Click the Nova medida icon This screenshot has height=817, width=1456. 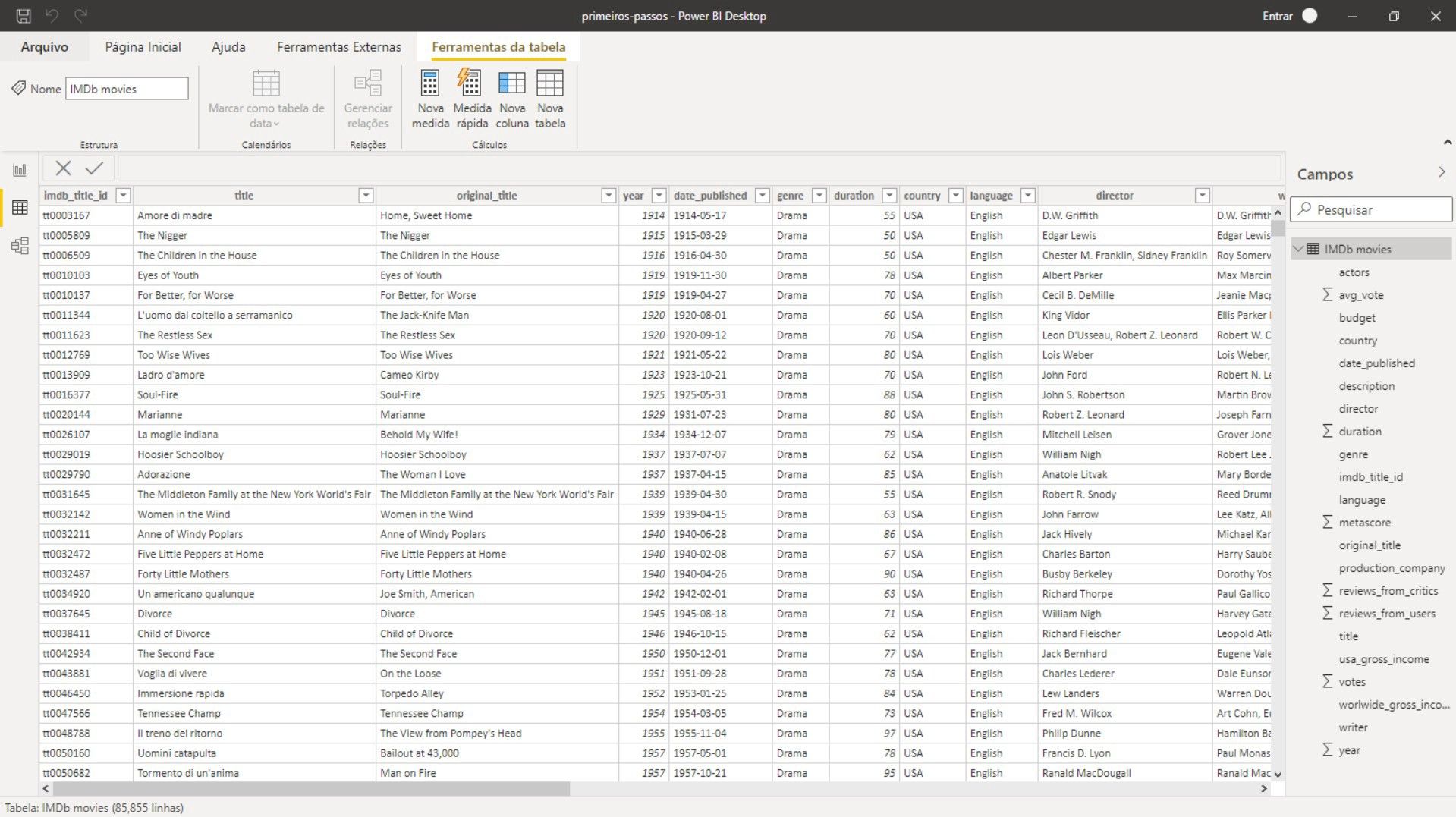(429, 83)
